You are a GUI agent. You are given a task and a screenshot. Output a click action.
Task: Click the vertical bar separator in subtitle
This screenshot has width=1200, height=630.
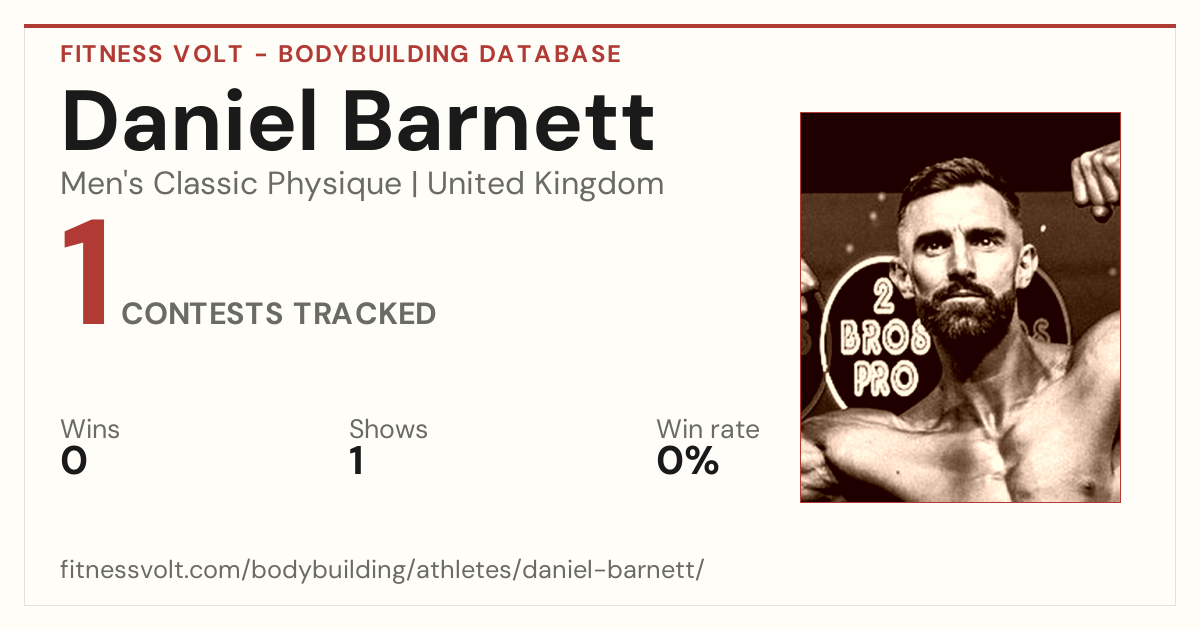415,185
